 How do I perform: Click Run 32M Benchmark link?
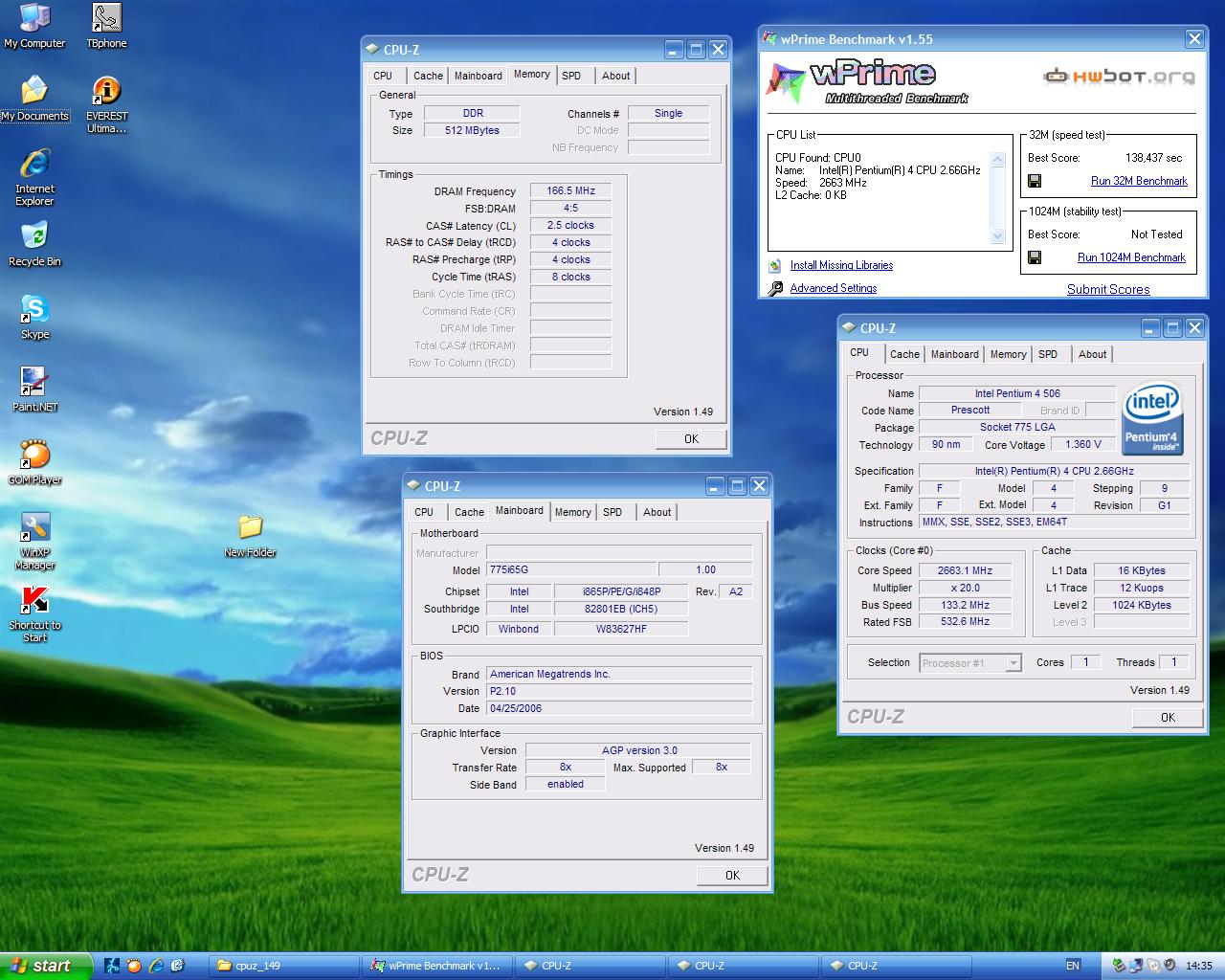pos(1139,181)
